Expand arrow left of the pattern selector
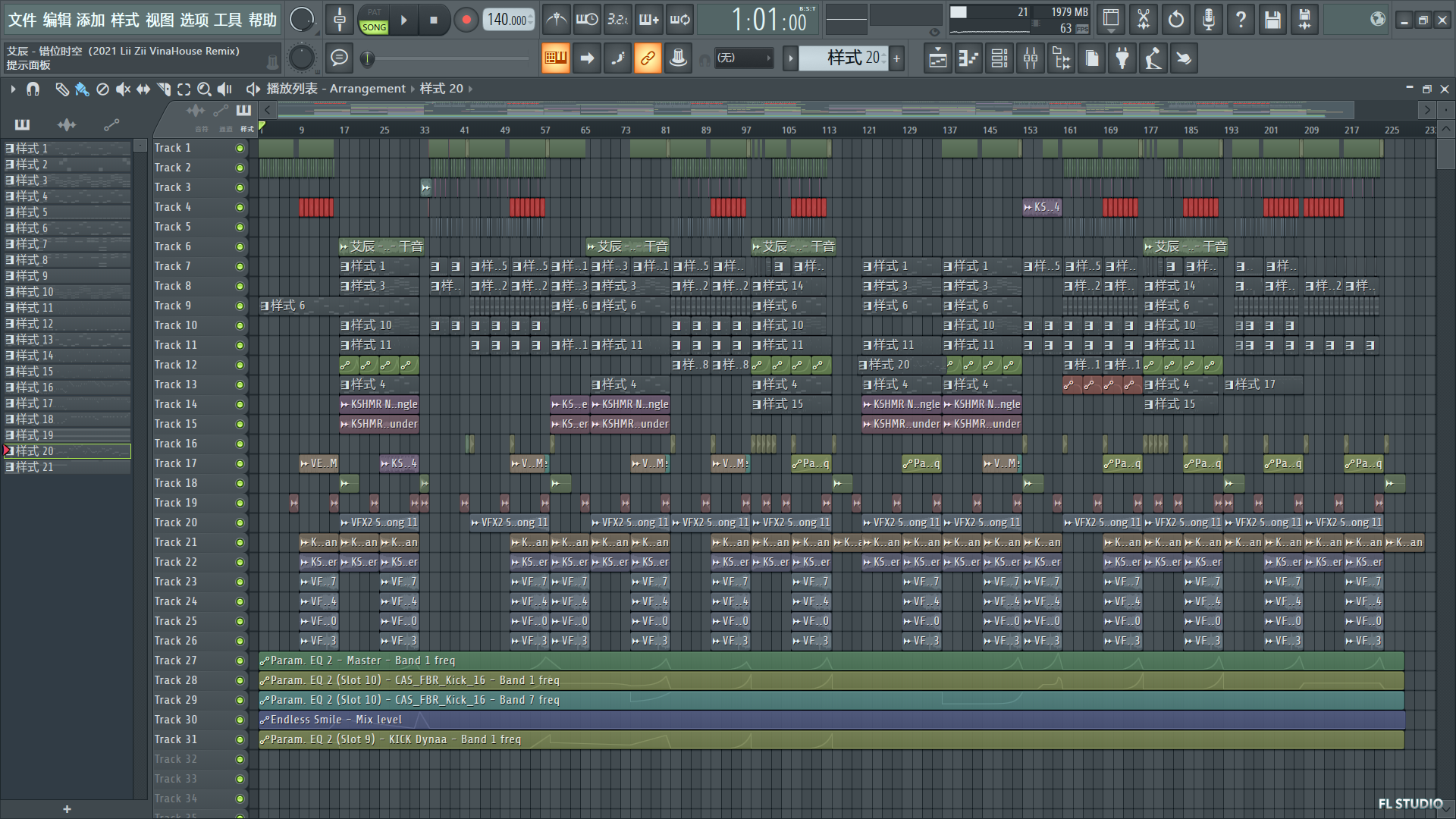This screenshot has width=1456, height=819. 790,58
